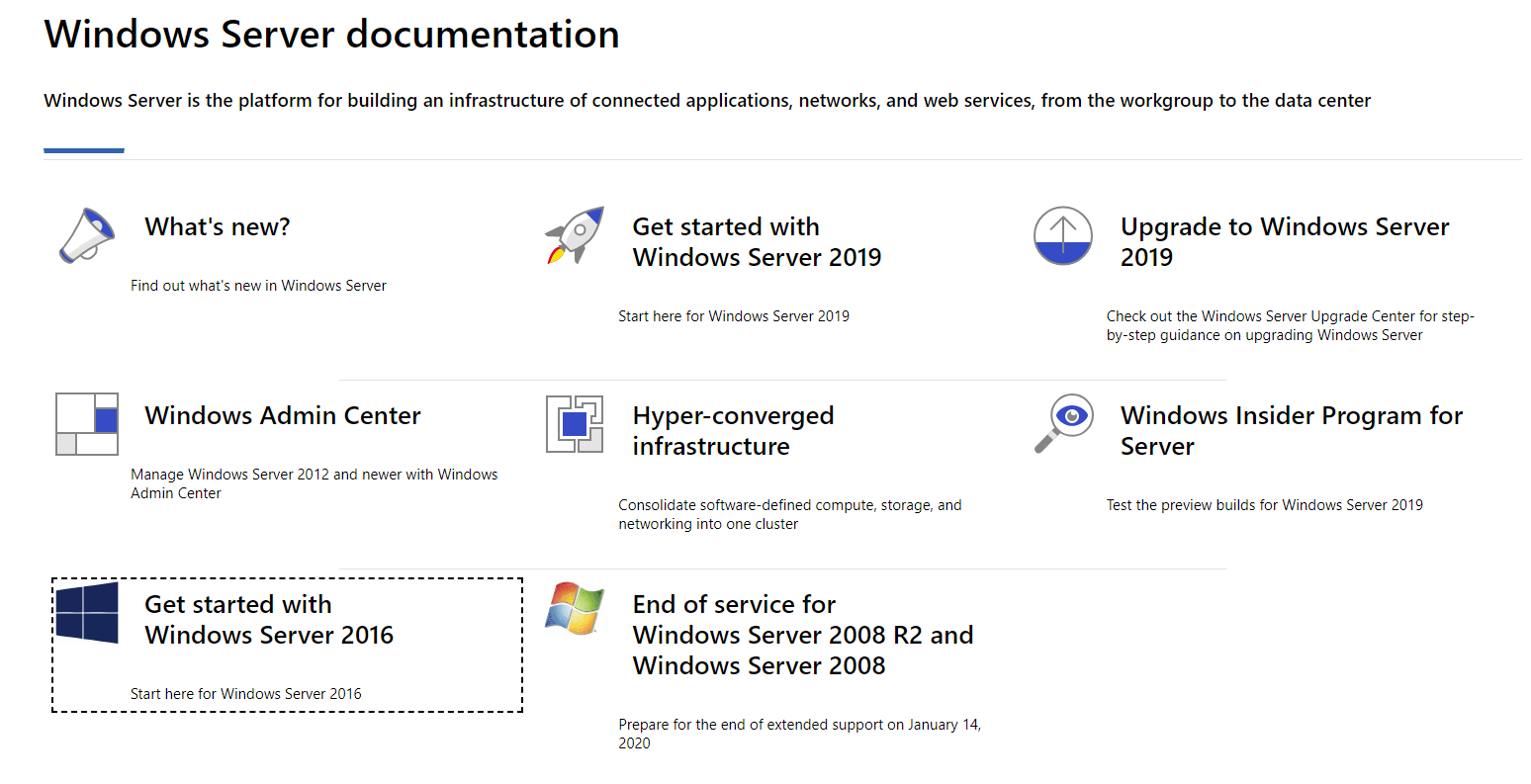Click 'Start here for Windows Server 2016' text
The image size is (1531, 784).
click(246, 694)
